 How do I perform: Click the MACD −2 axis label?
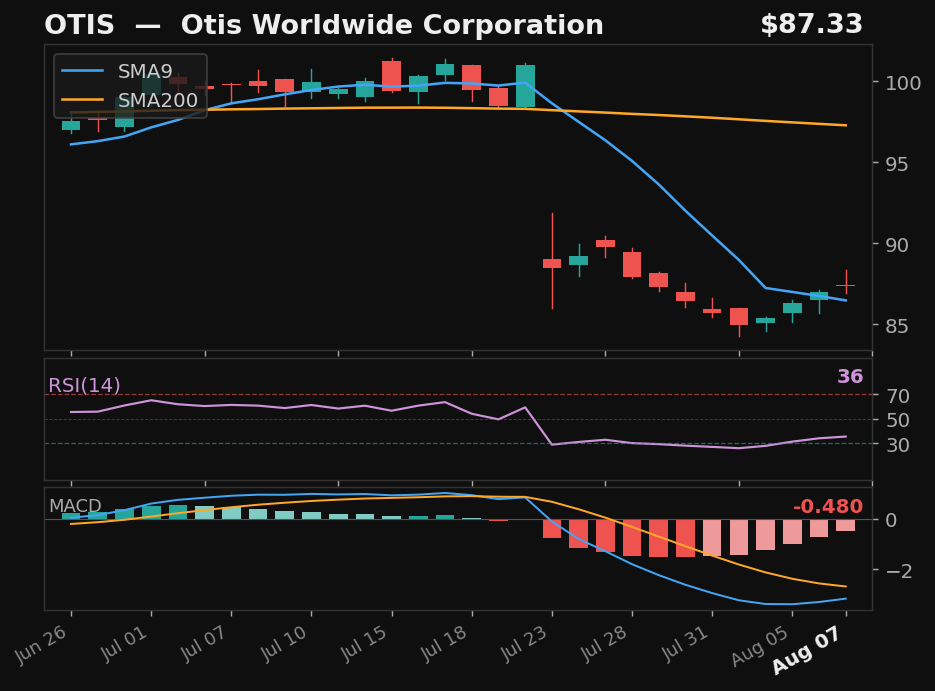pyautogui.click(x=899, y=571)
